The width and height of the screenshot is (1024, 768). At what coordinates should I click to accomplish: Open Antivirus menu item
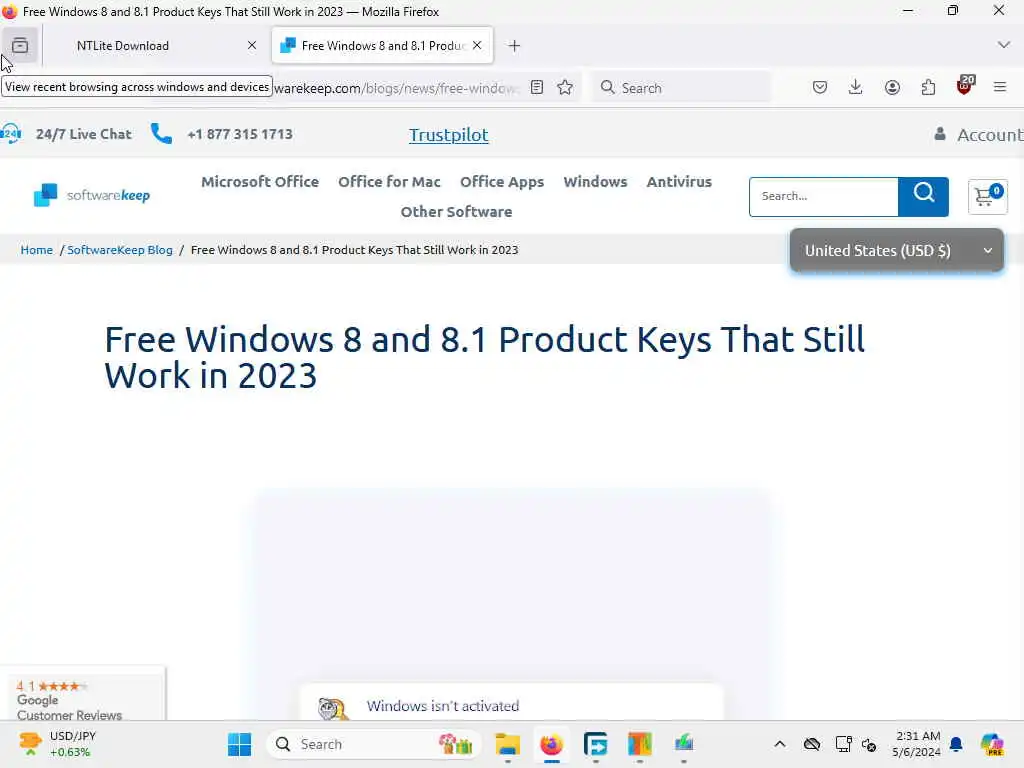tap(679, 182)
